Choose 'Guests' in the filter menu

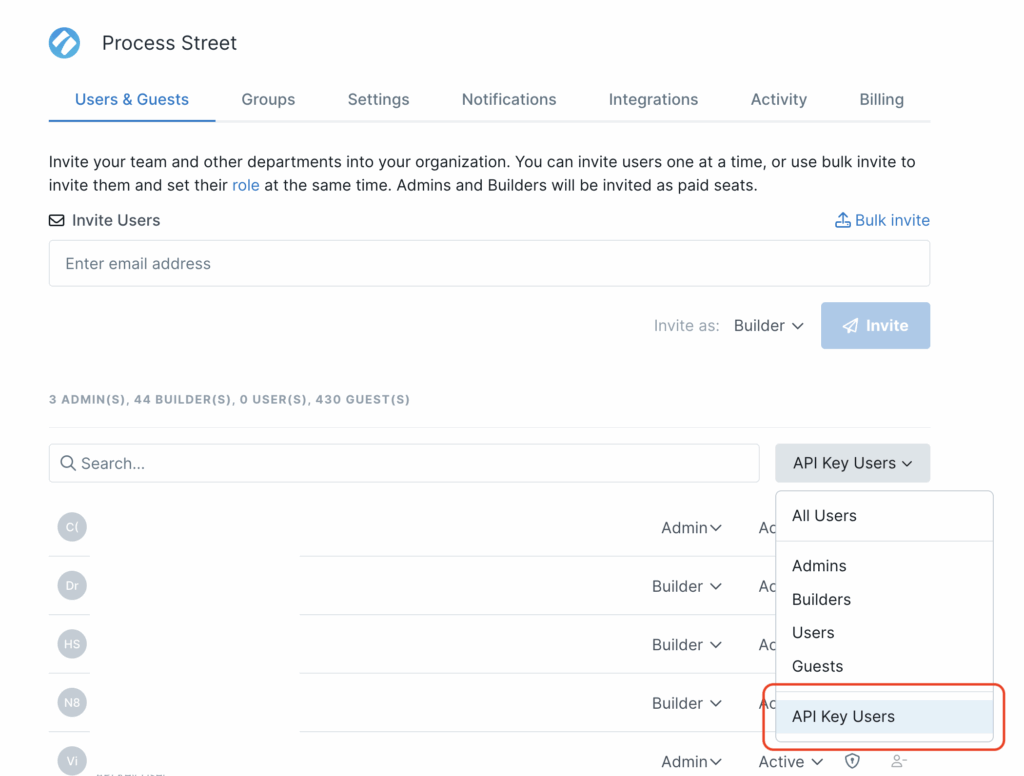point(817,666)
